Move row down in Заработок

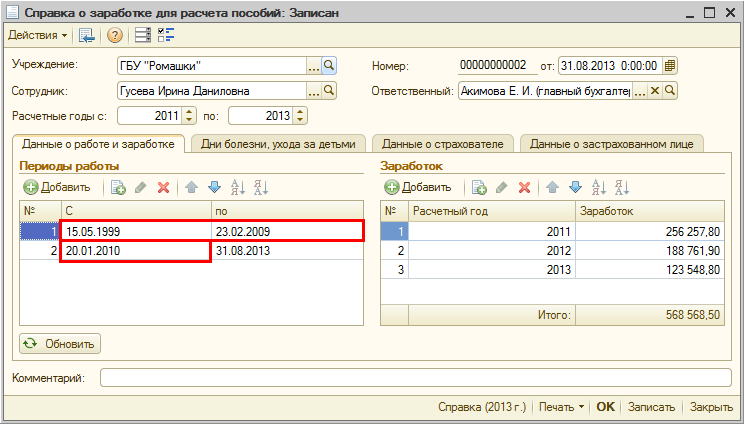[x=576, y=188]
